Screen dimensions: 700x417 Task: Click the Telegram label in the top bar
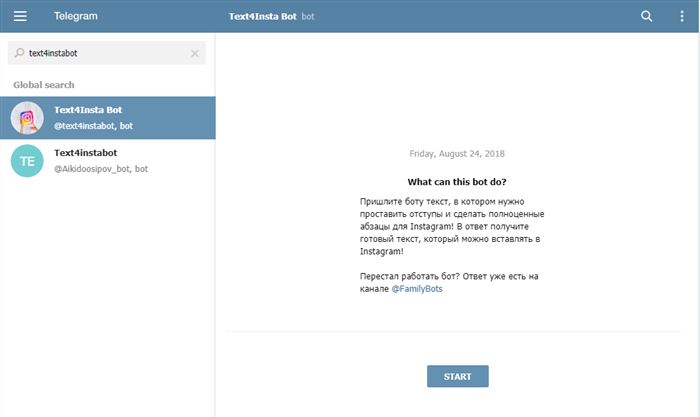coord(76,16)
